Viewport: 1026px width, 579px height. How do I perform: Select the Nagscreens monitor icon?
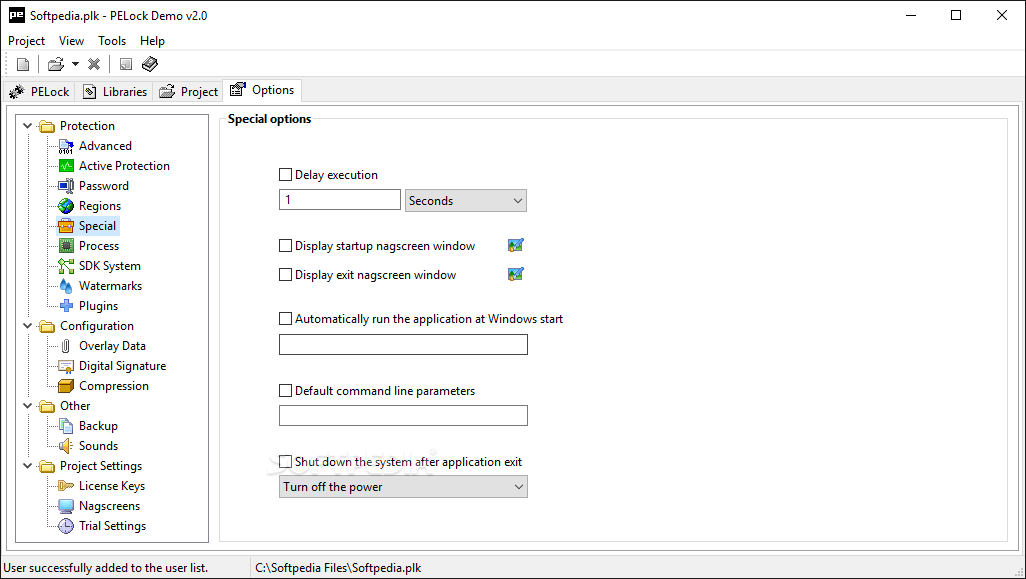[66, 506]
